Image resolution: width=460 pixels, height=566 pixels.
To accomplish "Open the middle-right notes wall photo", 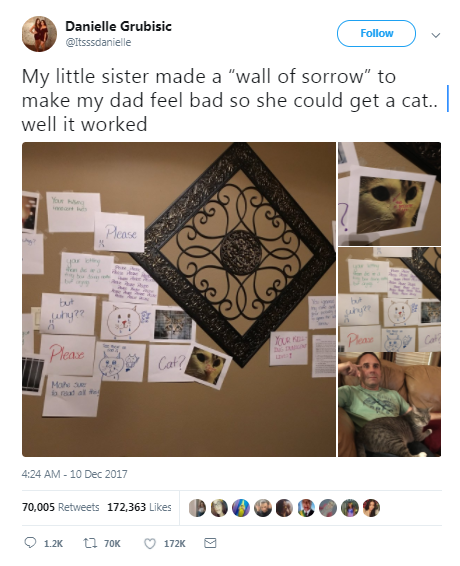I will coord(389,299).
